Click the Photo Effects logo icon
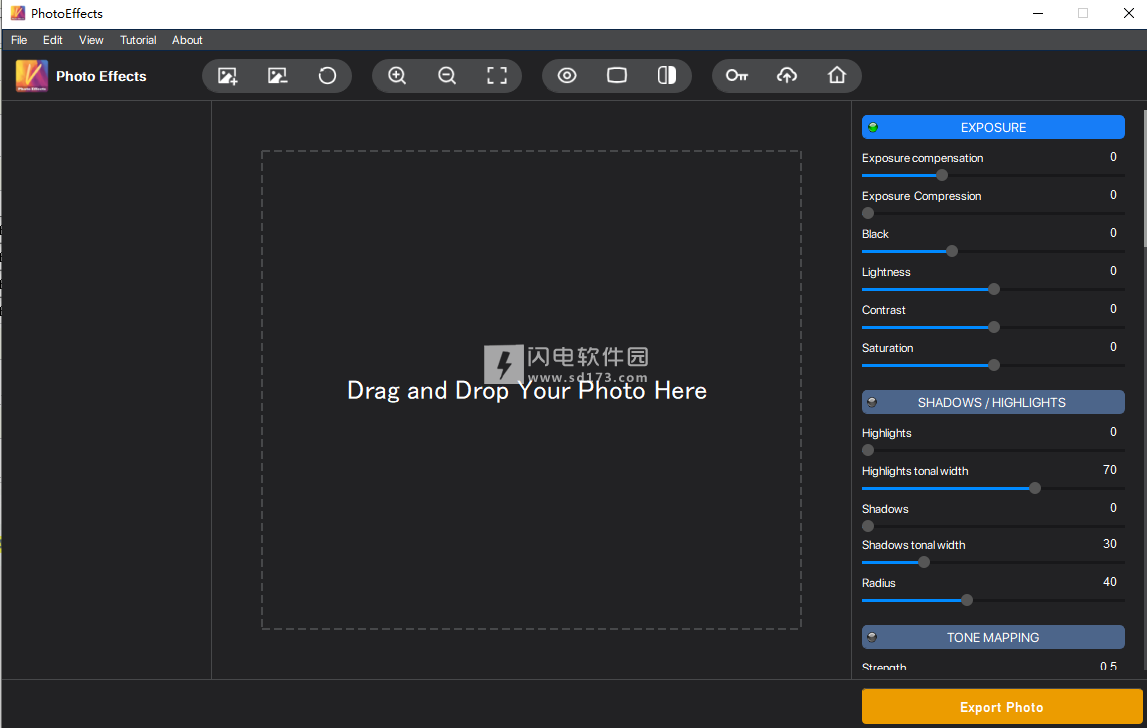Viewport: 1147px width, 728px height. coord(31,75)
